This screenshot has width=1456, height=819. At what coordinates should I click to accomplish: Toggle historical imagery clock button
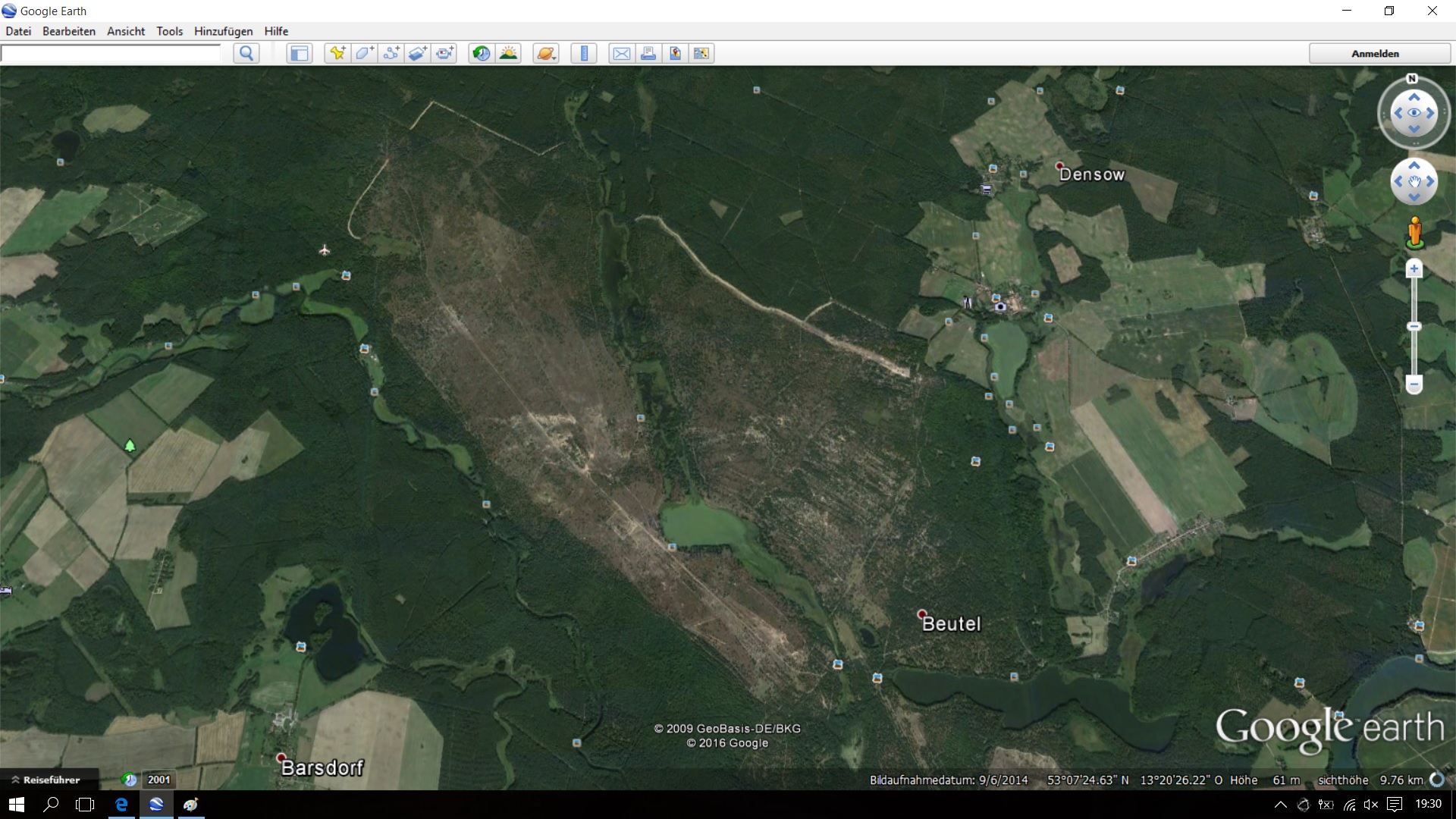pos(482,53)
